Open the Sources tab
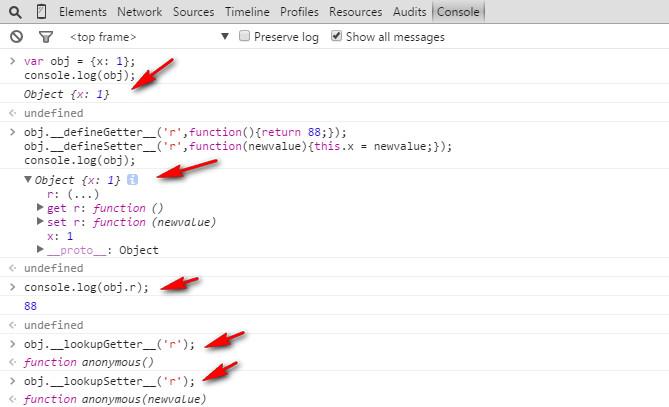The height and width of the screenshot is (407, 669). pyautogui.click(x=193, y=12)
